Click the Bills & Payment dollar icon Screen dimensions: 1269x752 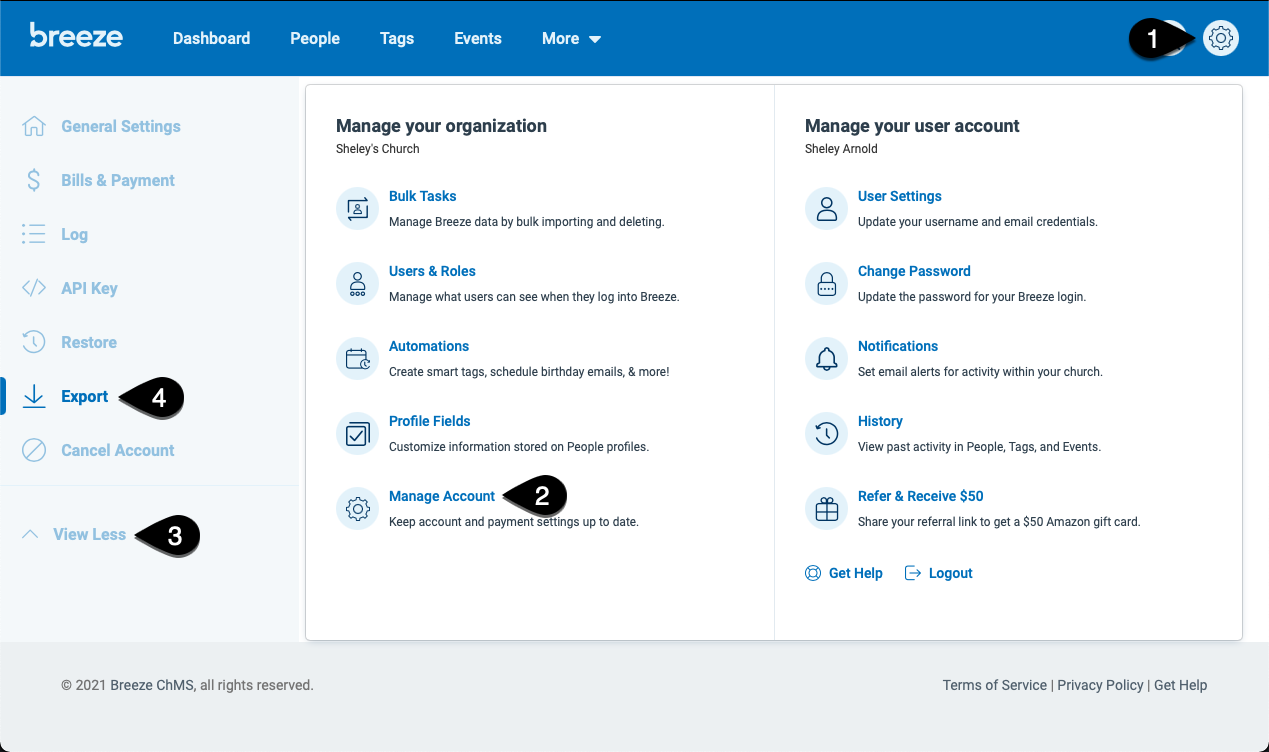click(34, 180)
